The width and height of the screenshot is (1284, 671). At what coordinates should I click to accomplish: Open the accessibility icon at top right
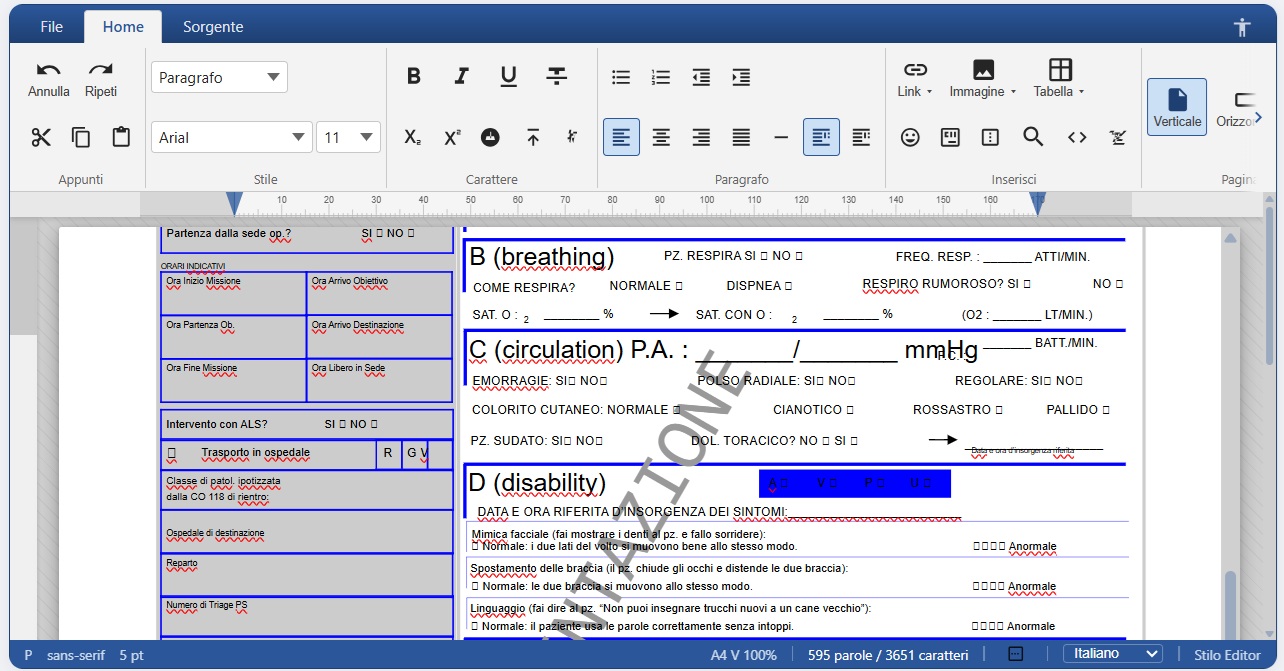coord(1243,27)
